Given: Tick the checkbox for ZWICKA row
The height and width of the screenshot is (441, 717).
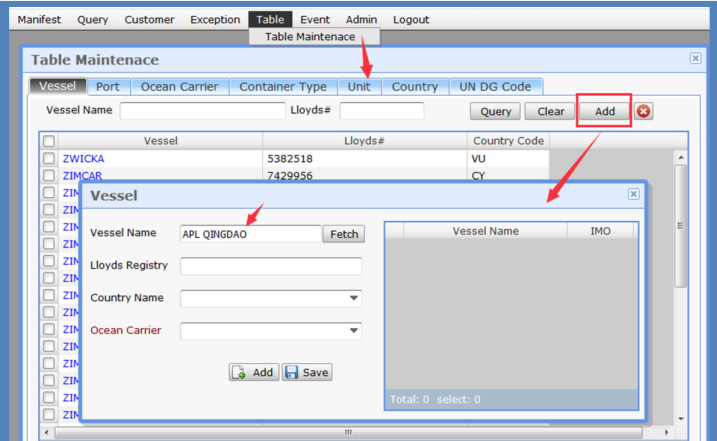Looking at the screenshot, I should 49,159.
